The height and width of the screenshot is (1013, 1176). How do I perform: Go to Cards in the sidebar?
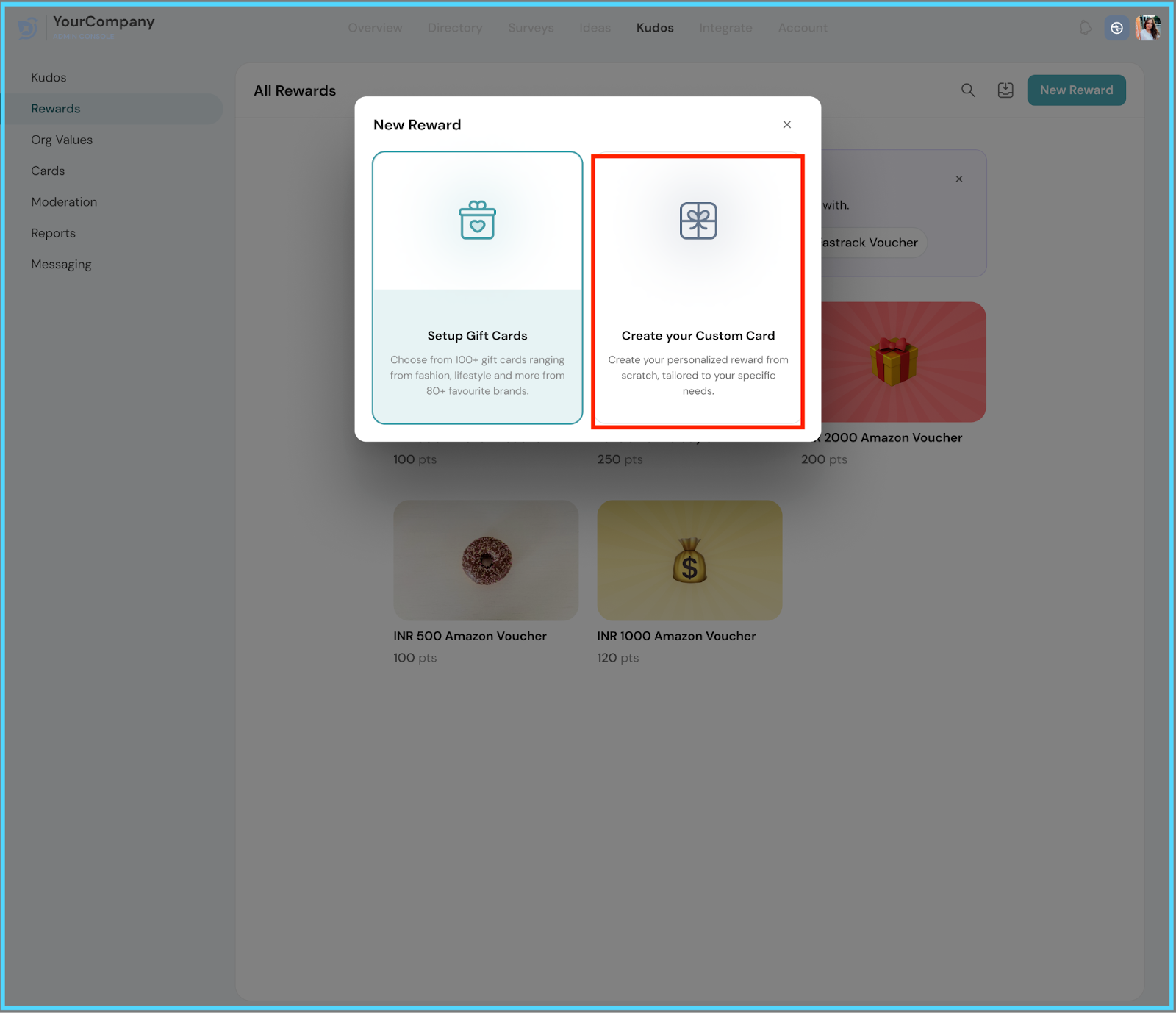click(48, 171)
